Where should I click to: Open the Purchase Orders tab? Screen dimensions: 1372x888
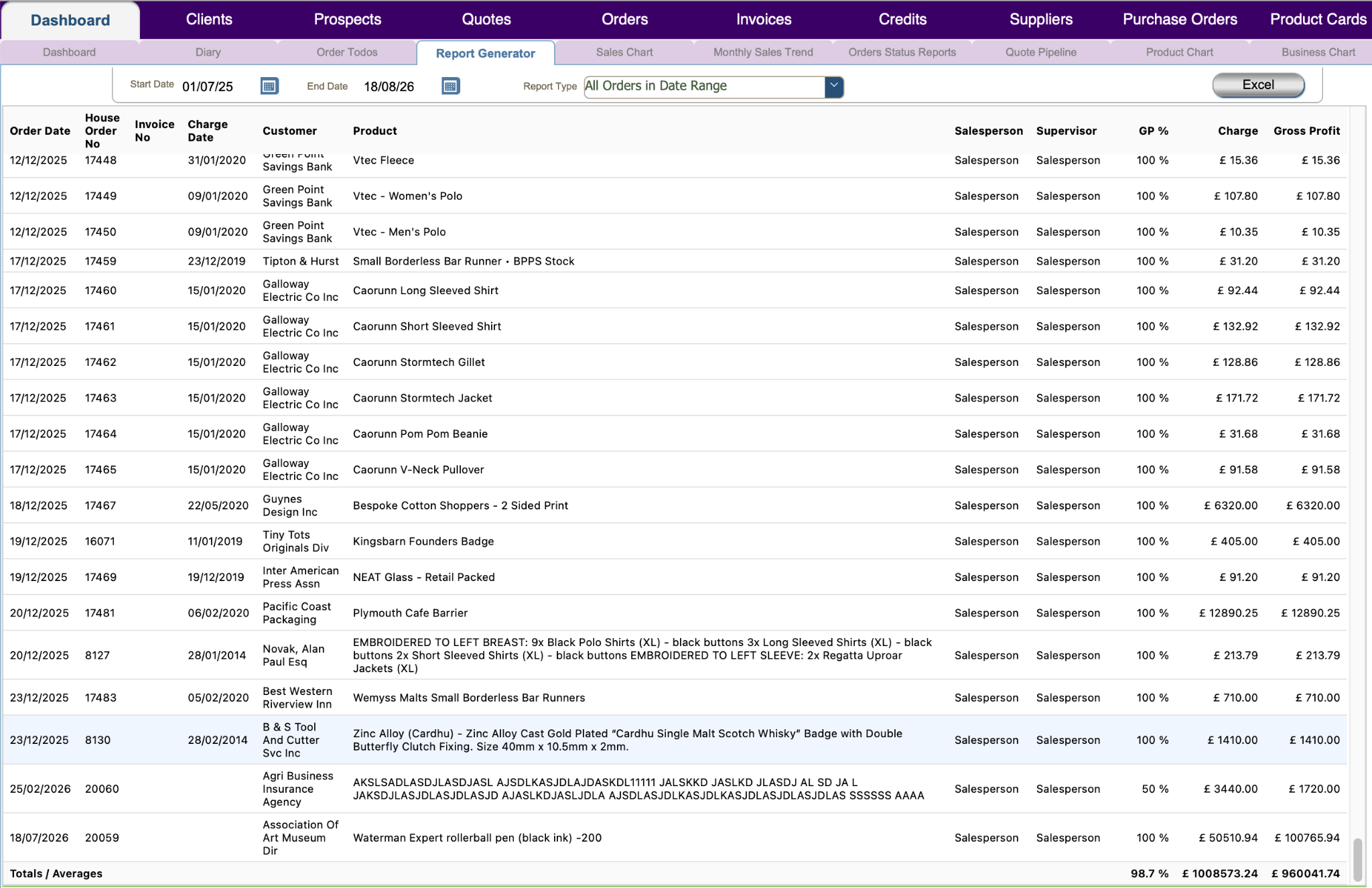[1180, 19]
